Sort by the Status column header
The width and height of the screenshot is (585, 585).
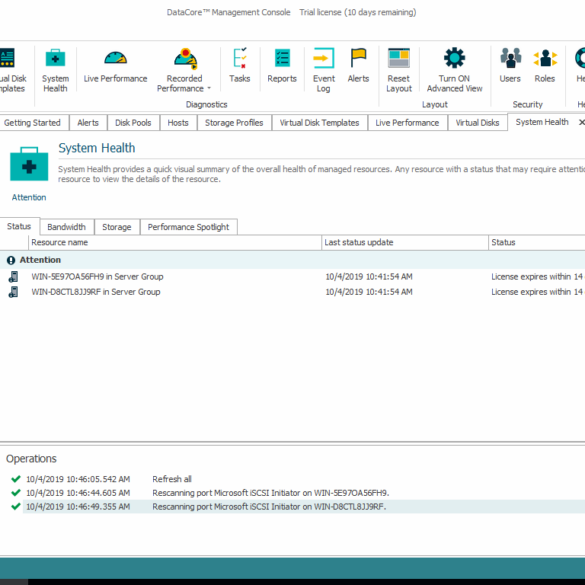pos(537,243)
